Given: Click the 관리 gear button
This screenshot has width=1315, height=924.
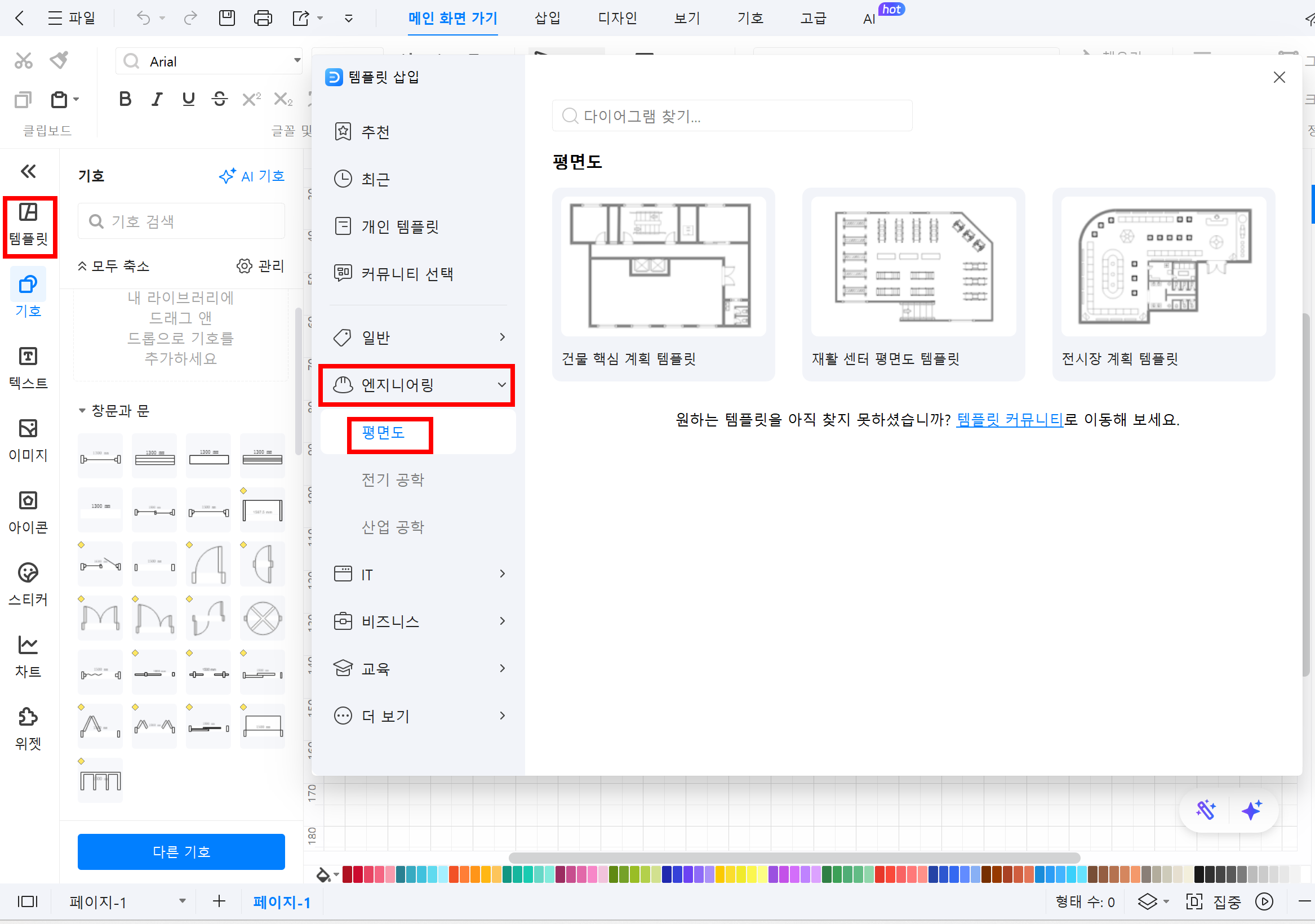Looking at the screenshot, I should (261, 266).
